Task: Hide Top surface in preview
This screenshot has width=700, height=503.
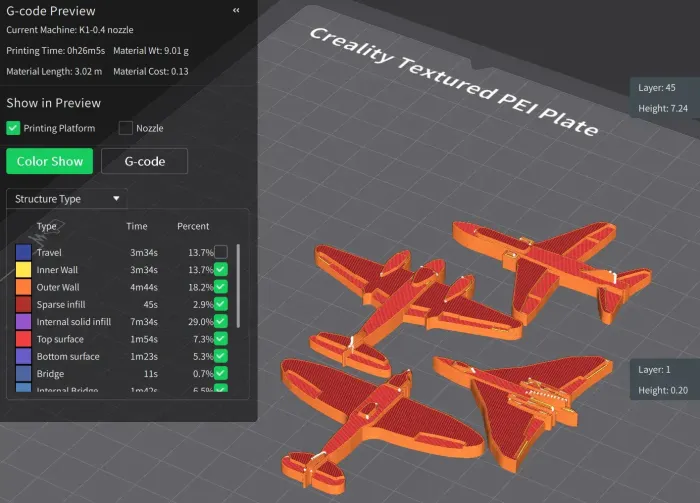Action: pyautogui.click(x=221, y=339)
